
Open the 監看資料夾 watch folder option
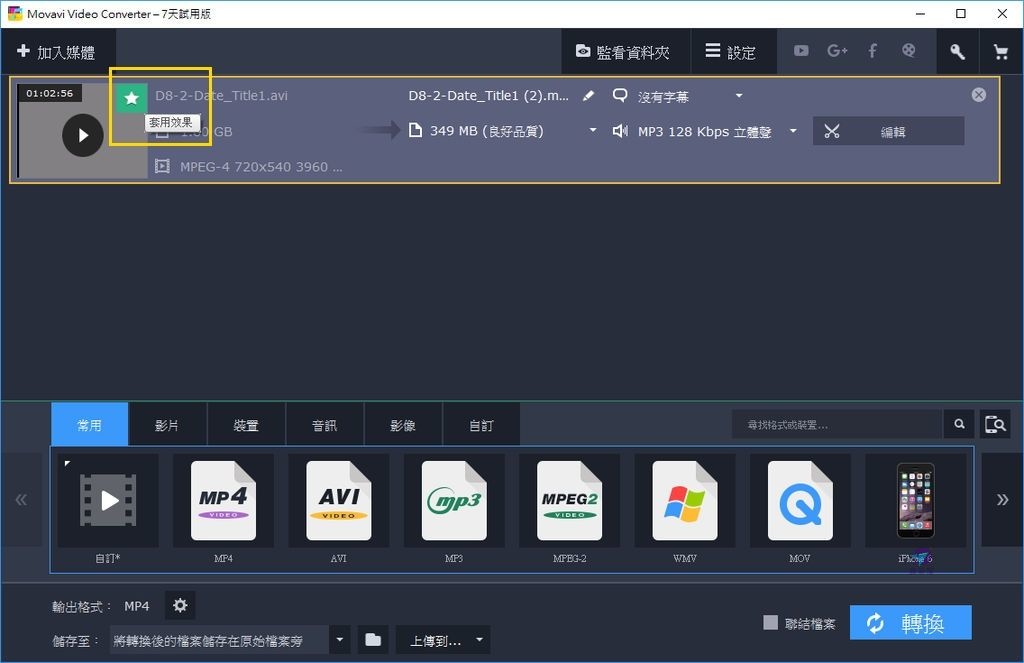click(x=624, y=52)
